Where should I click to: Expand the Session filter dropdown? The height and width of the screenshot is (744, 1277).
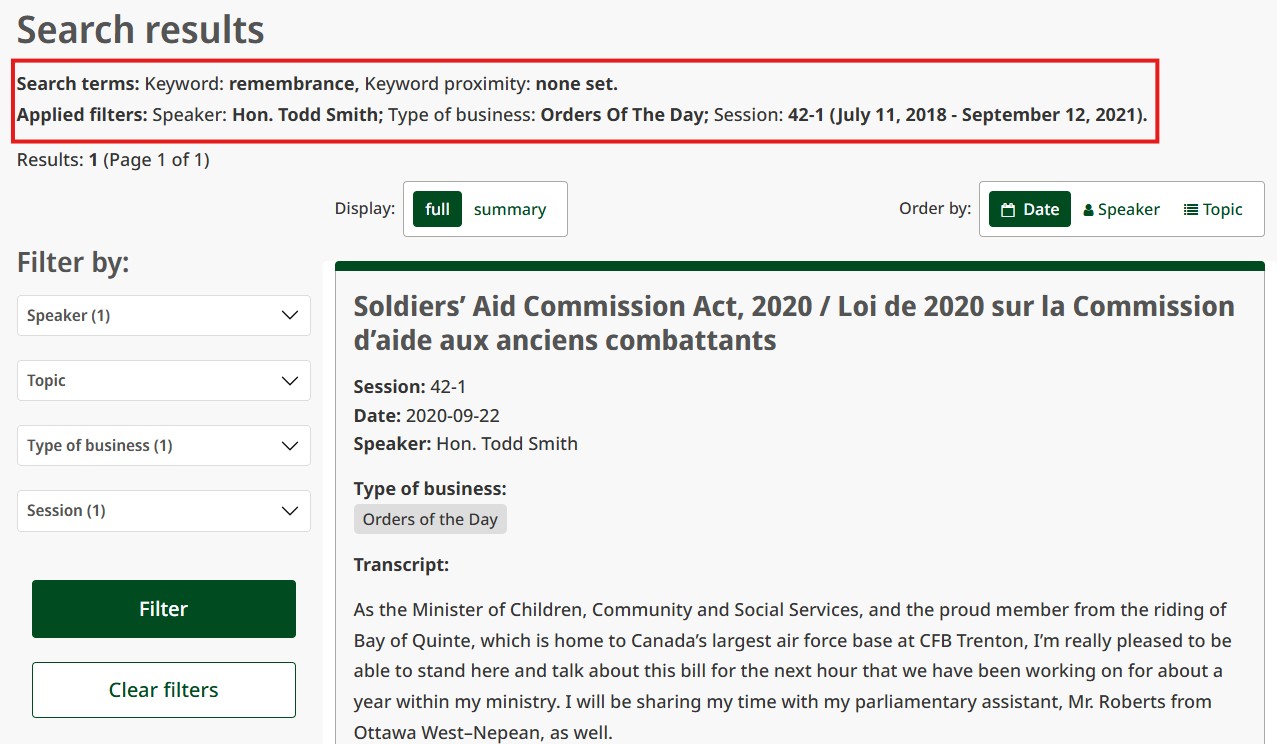tap(163, 510)
